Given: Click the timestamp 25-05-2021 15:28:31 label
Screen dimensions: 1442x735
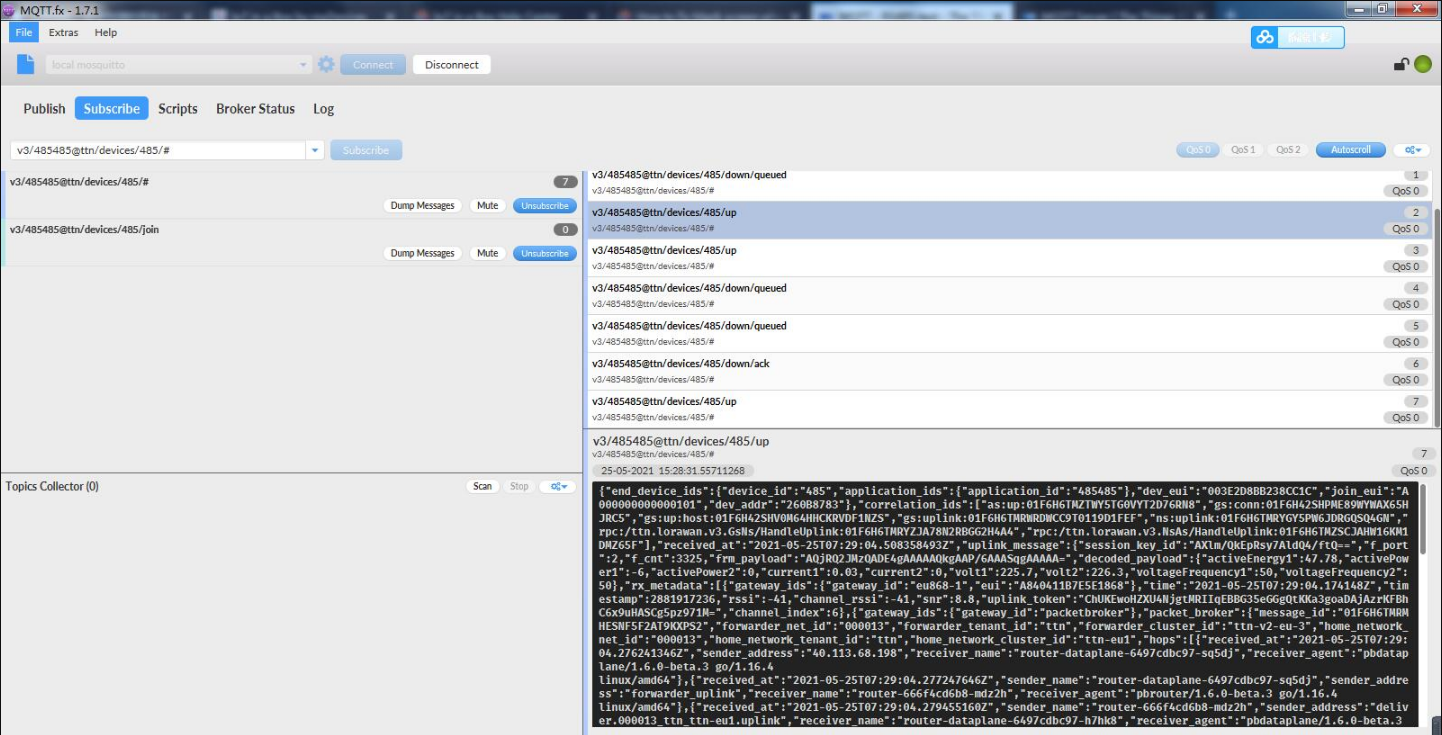Looking at the screenshot, I should pyautogui.click(x=674, y=470).
